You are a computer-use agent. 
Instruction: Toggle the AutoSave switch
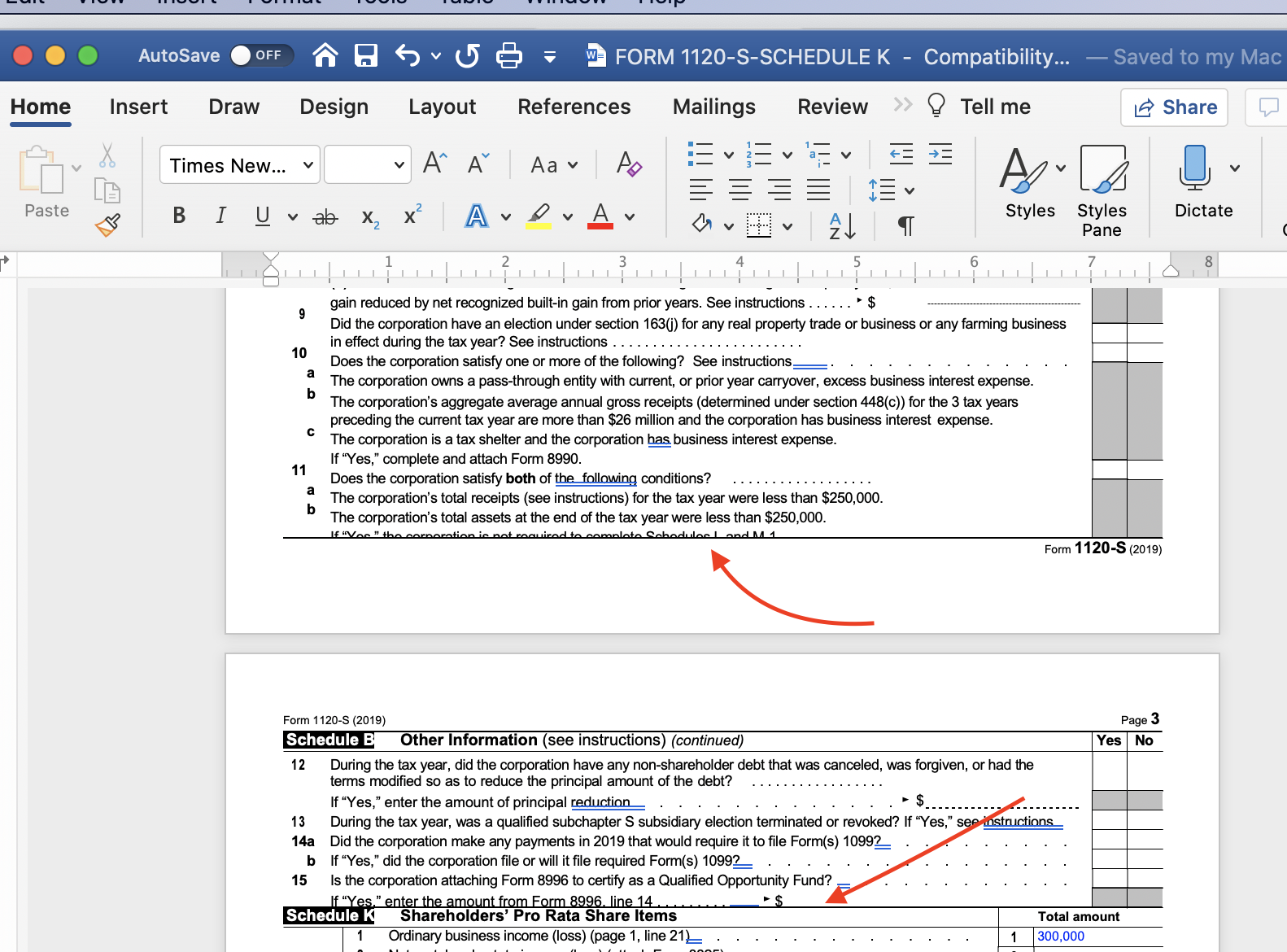[261, 55]
